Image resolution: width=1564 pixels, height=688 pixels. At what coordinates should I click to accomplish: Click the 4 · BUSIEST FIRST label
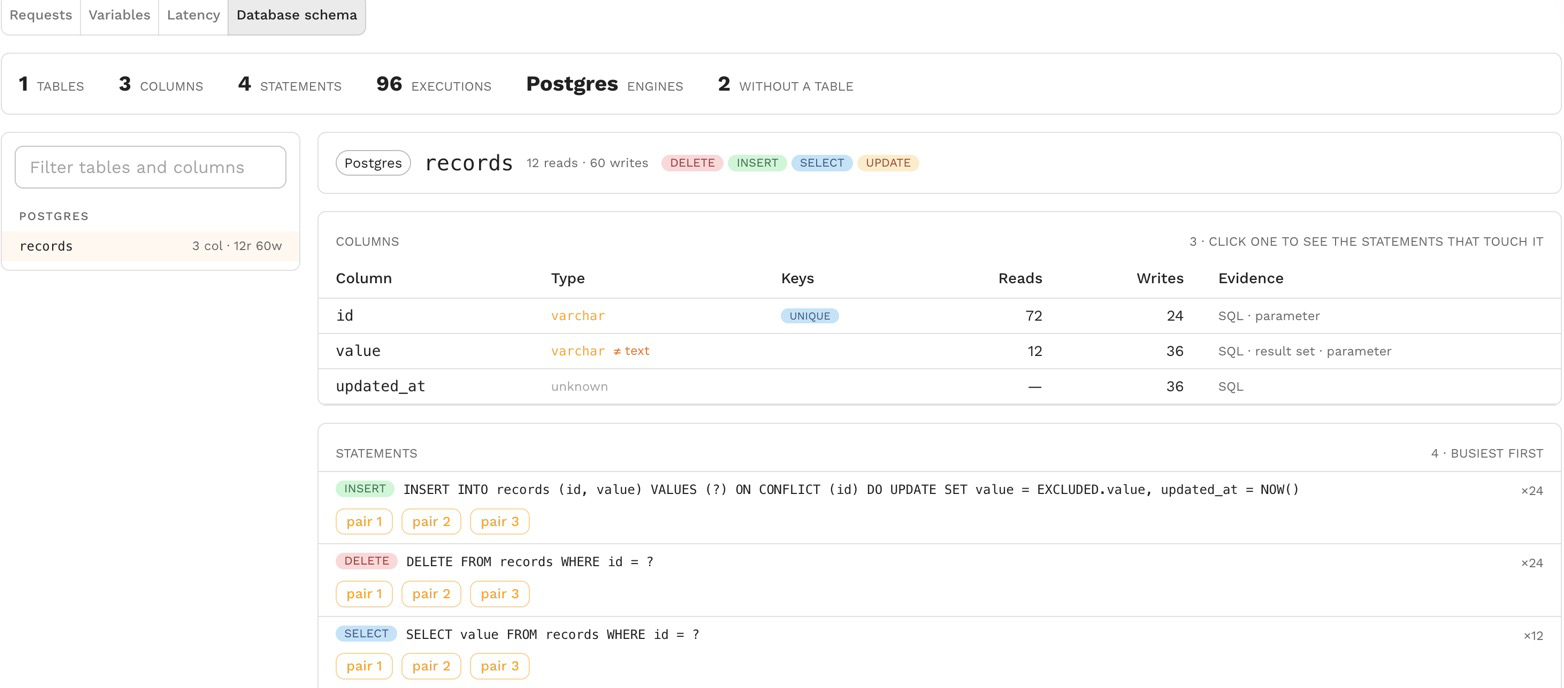(1487, 454)
